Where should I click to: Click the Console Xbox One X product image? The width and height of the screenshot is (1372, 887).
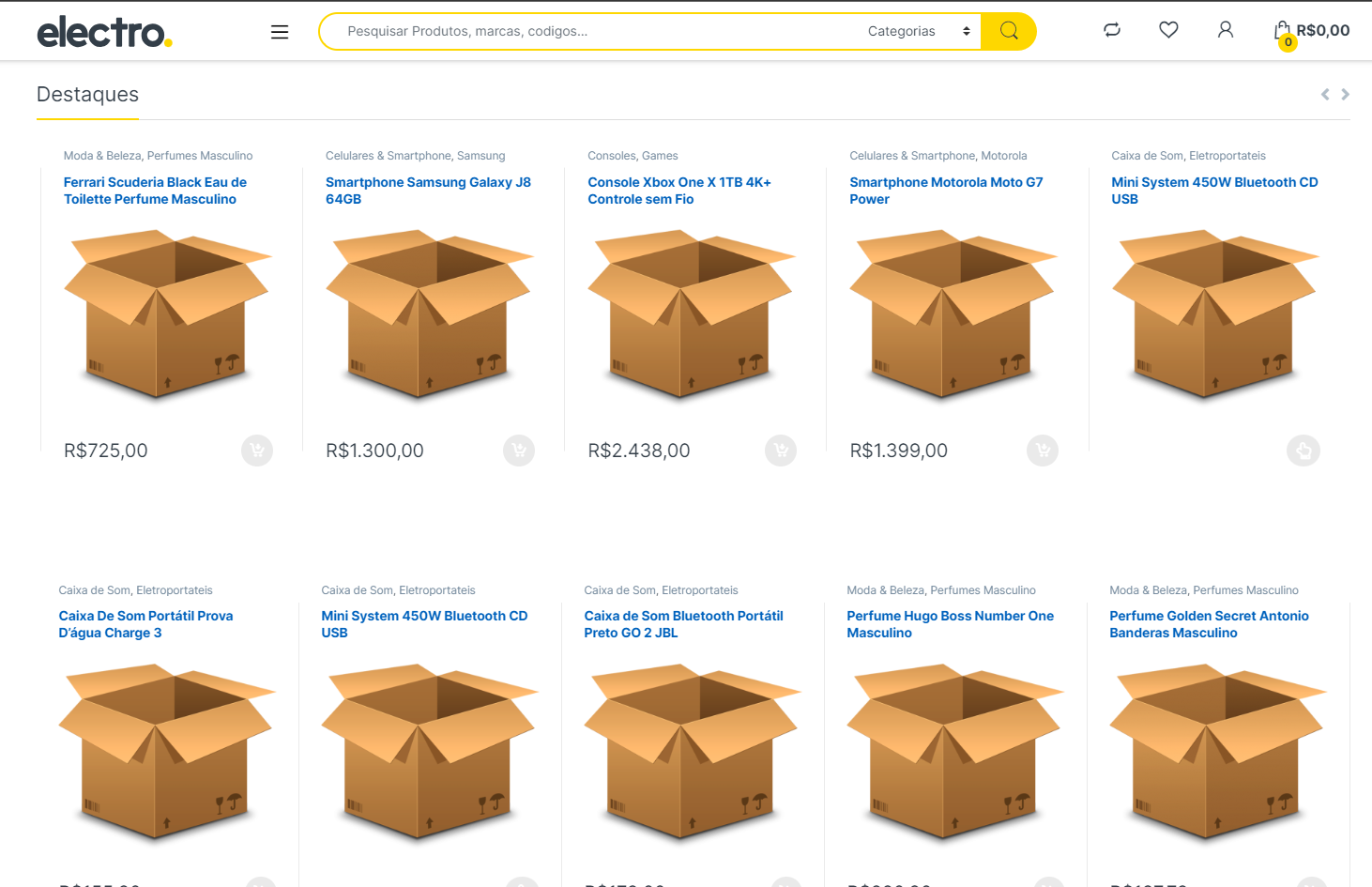click(x=690, y=314)
